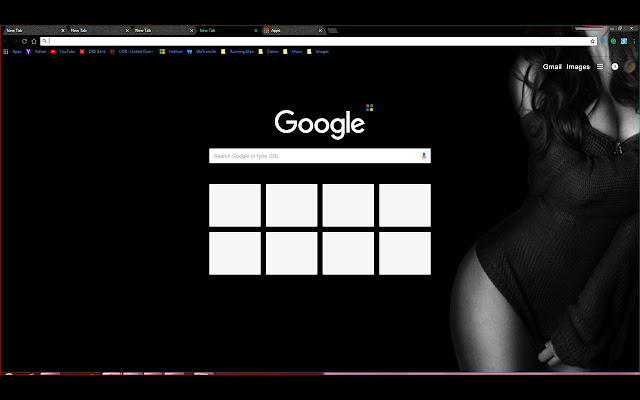
Task: Start voice search with the microphone icon
Action: click(424, 156)
